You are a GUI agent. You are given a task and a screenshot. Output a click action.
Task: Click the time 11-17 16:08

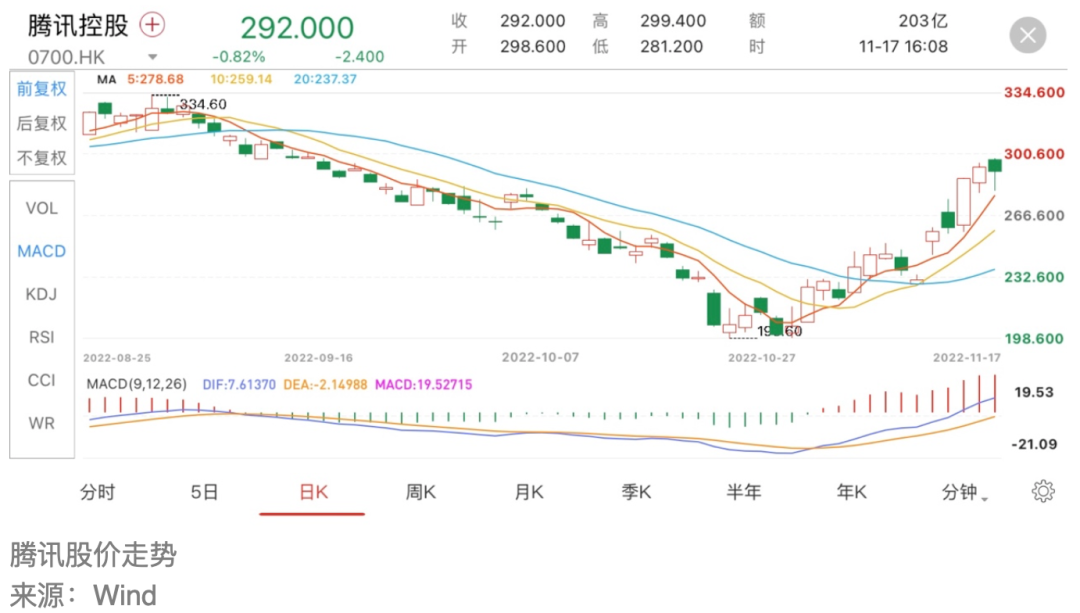903,47
